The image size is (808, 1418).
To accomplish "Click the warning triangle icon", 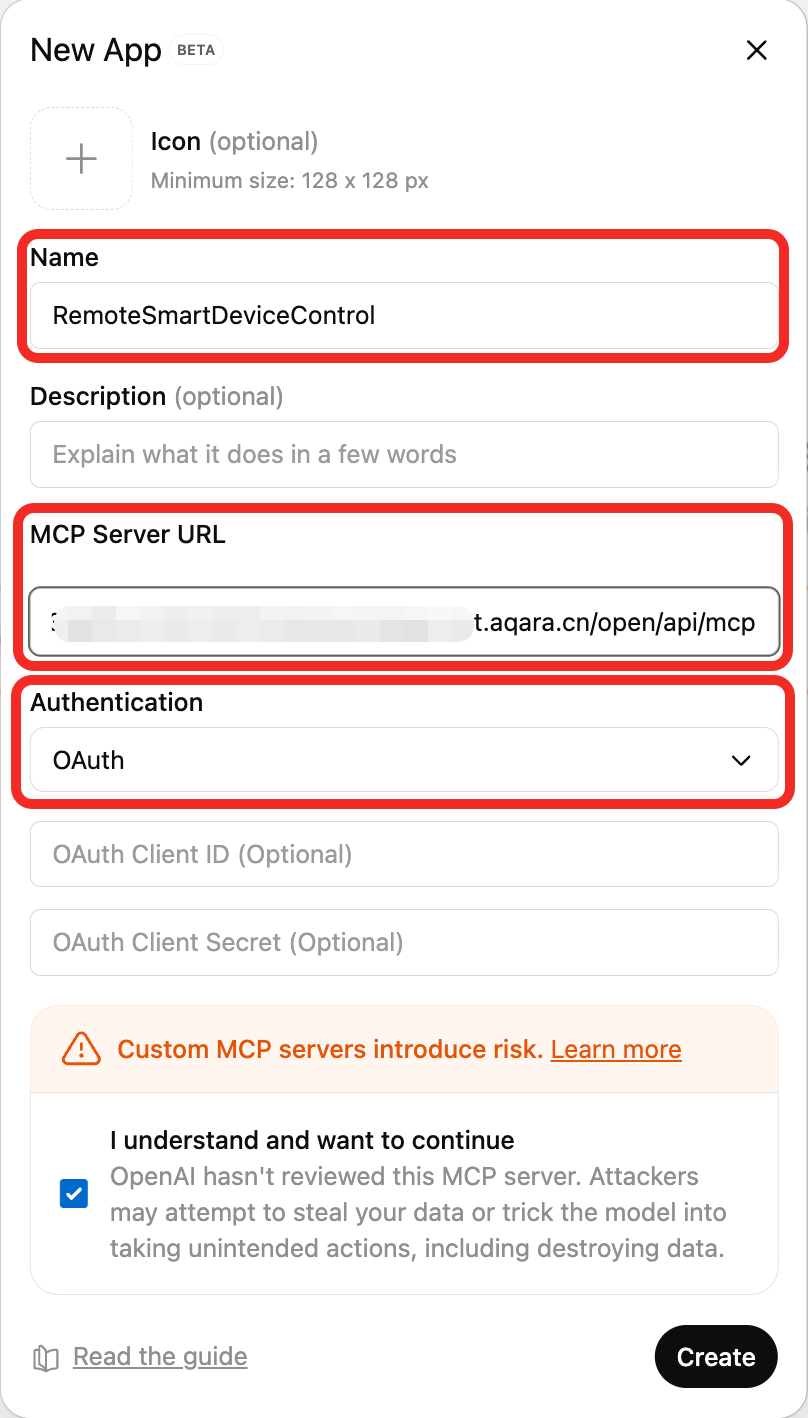I will point(81,1048).
